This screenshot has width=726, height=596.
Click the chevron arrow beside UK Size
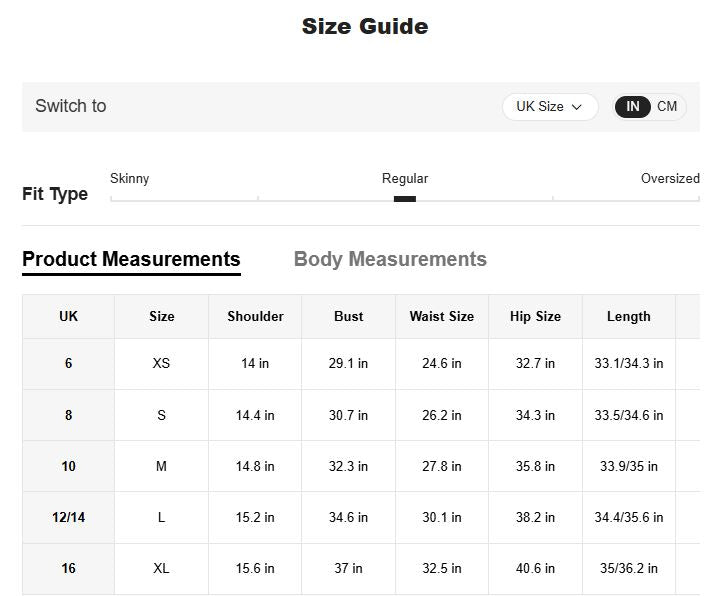[577, 107]
